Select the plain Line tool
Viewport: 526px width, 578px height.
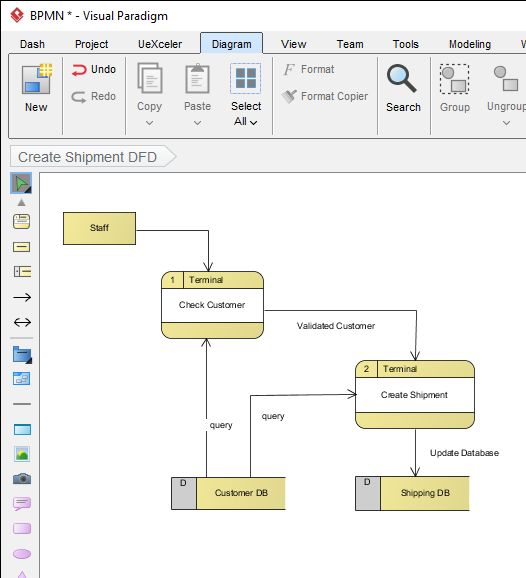coord(22,404)
